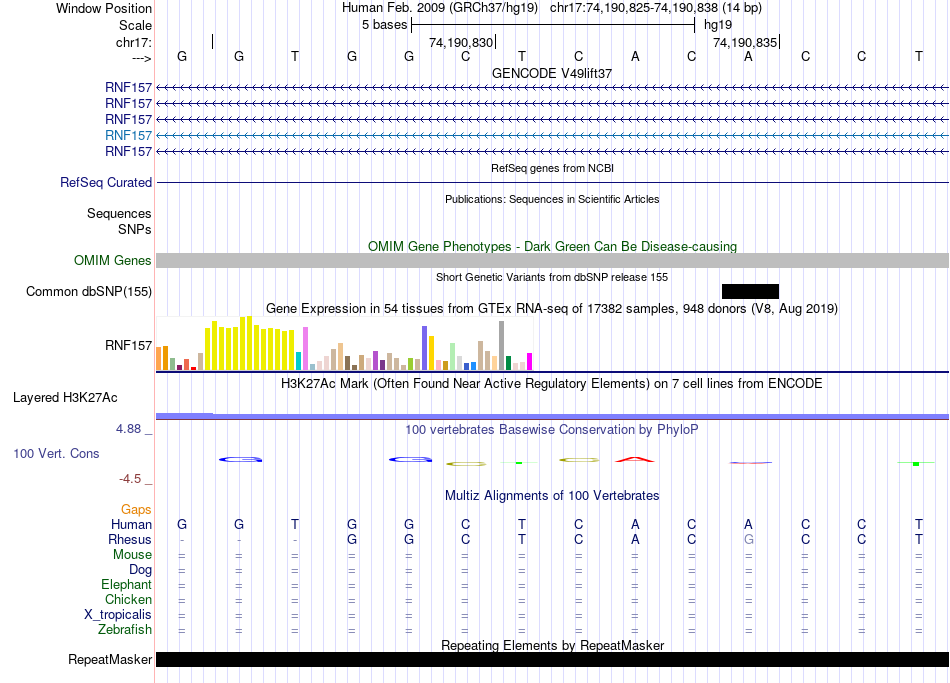Click the Sequences label
950x683 pixels.
pos(119,213)
